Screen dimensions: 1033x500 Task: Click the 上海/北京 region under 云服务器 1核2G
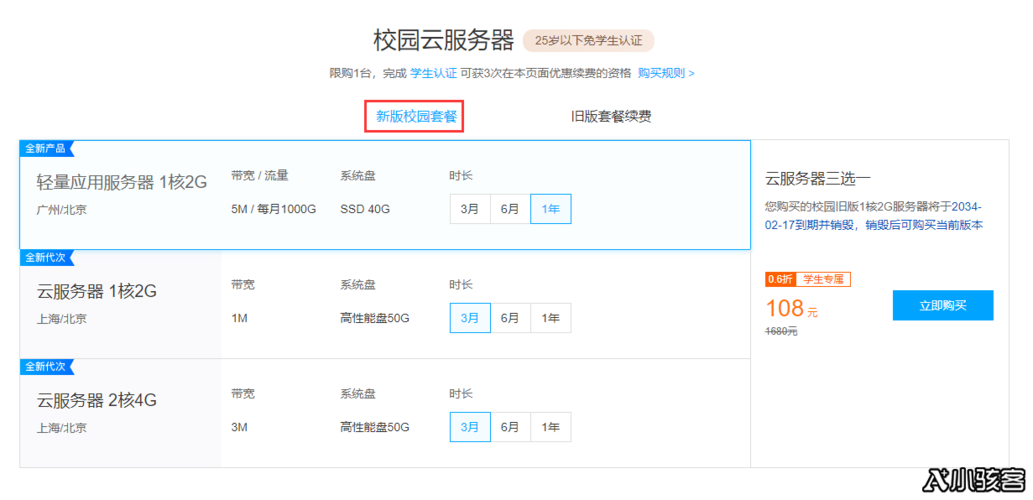click(61, 319)
